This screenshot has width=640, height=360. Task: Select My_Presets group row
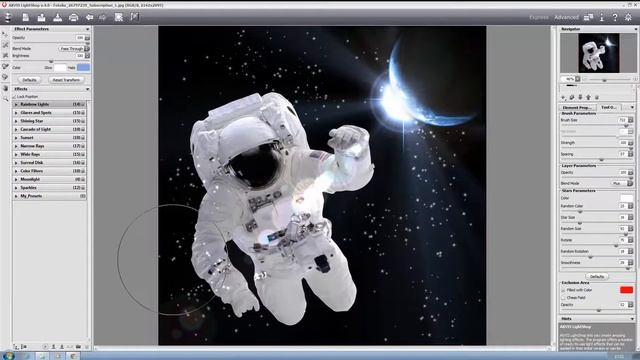49,196
